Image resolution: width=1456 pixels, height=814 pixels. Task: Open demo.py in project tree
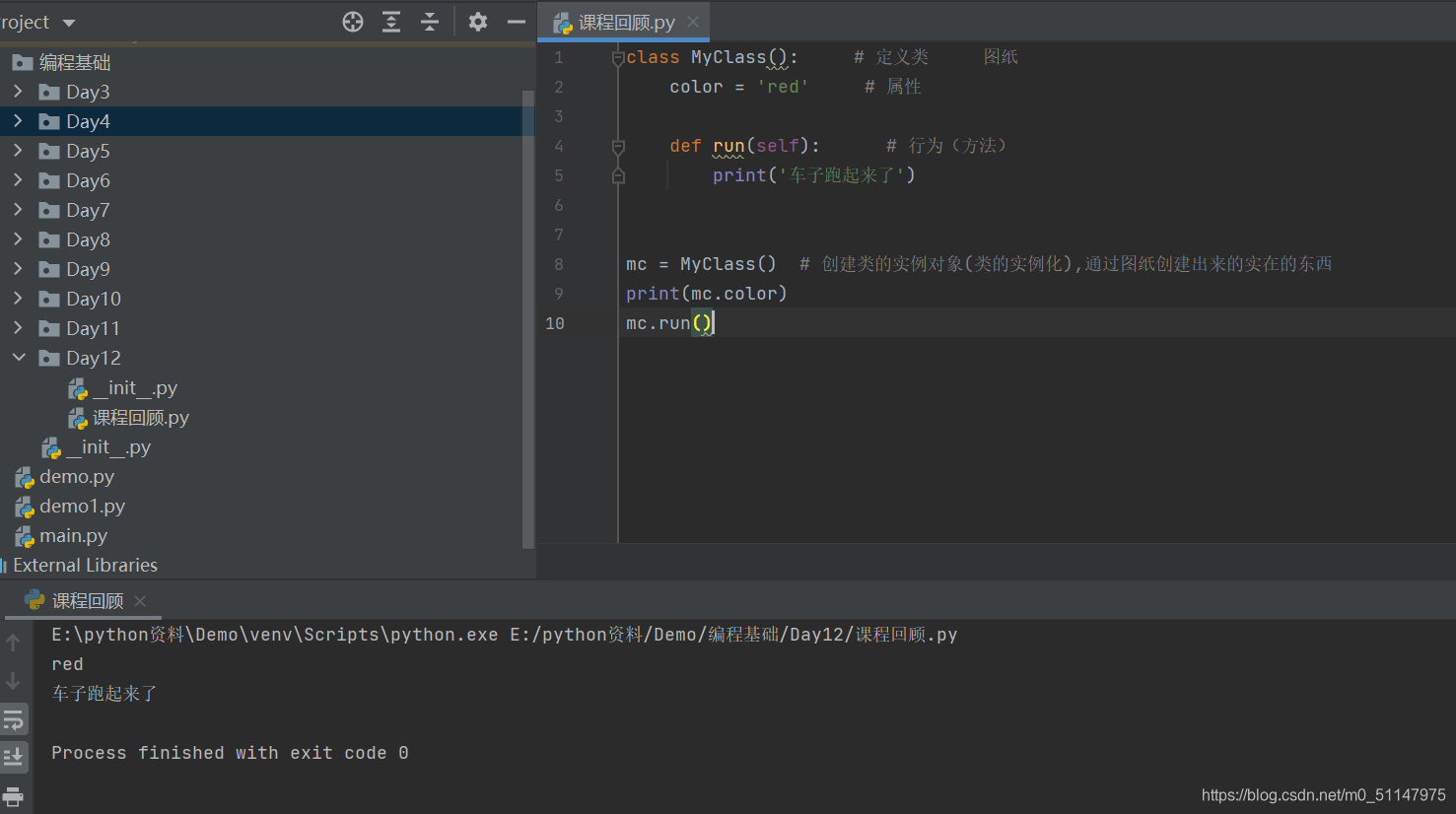click(77, 477)
